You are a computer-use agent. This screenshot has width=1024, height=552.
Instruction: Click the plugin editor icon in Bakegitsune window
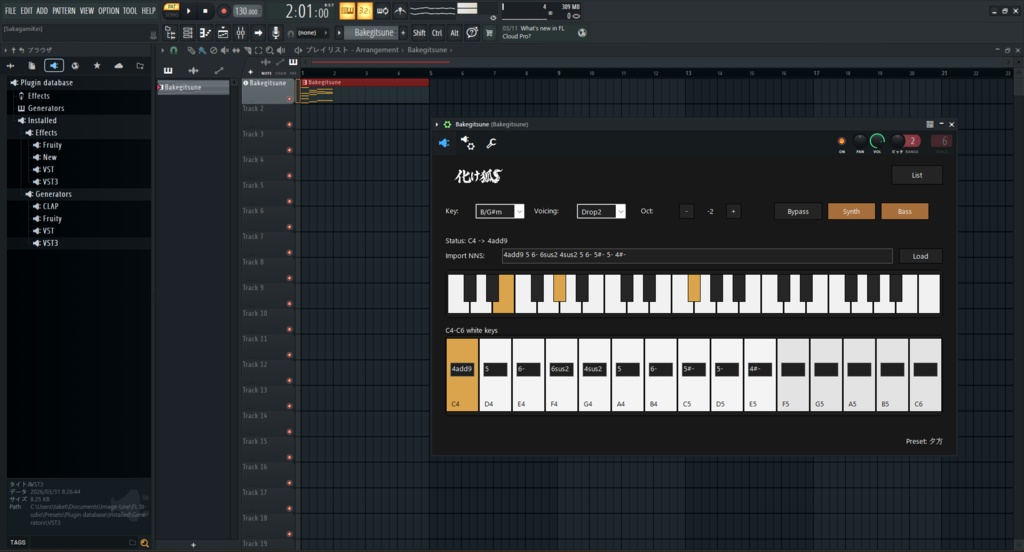(x=444, y=142)
